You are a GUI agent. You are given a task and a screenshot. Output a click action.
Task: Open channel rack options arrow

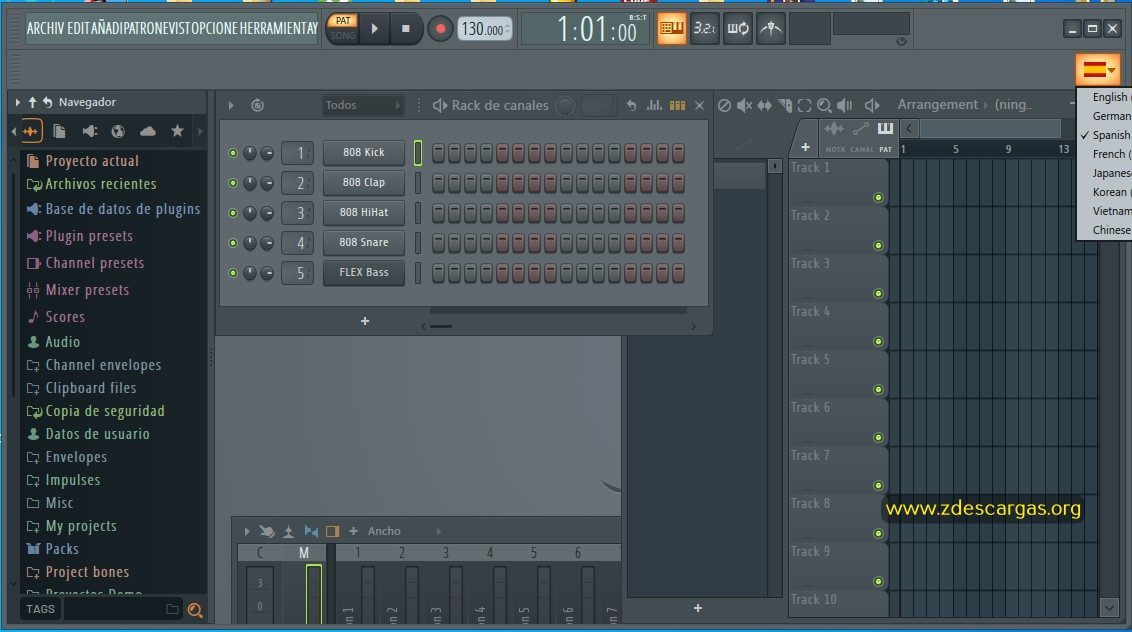[x=231, y=105]
